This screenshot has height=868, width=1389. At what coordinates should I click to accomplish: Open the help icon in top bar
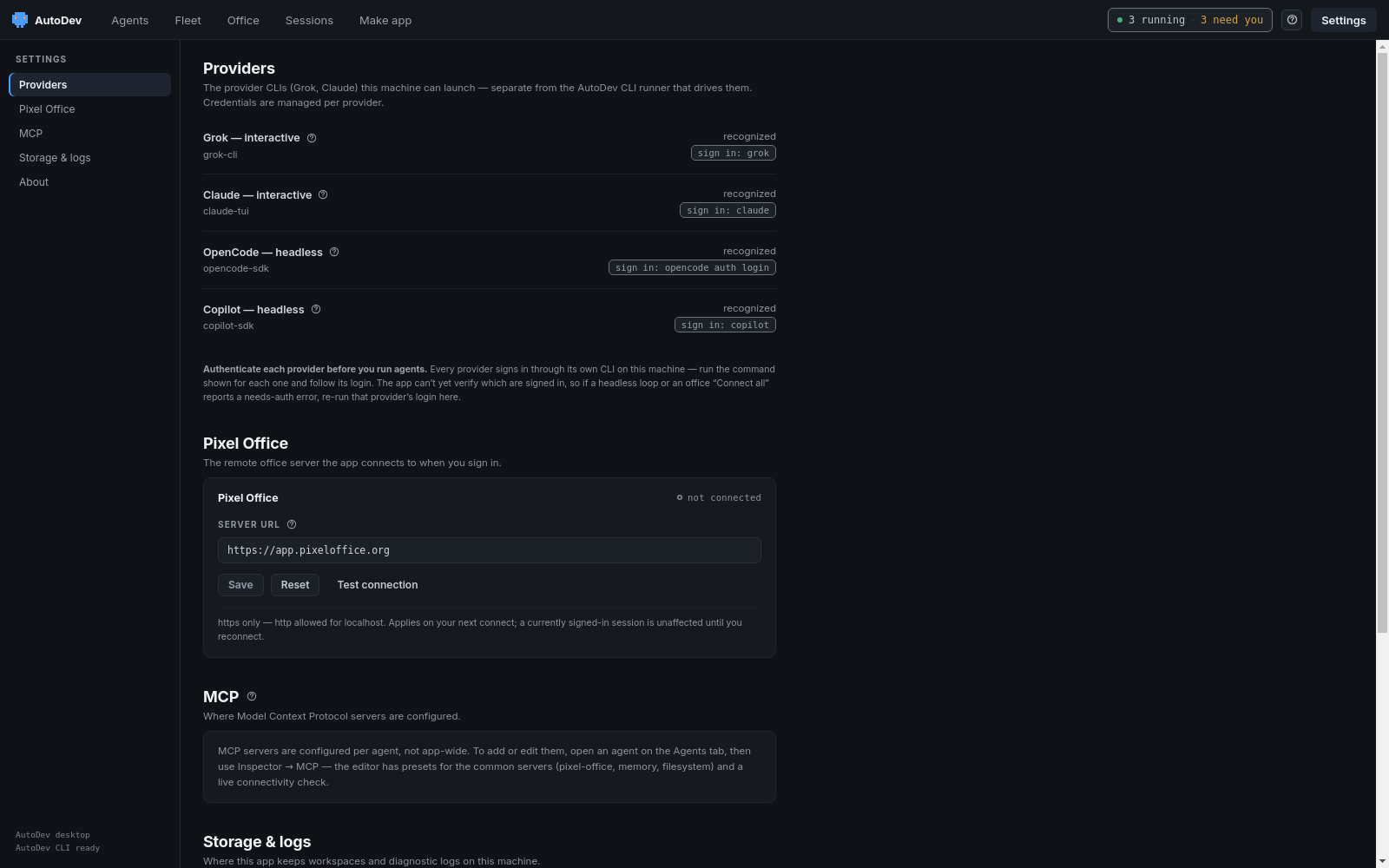[1292, 20]
